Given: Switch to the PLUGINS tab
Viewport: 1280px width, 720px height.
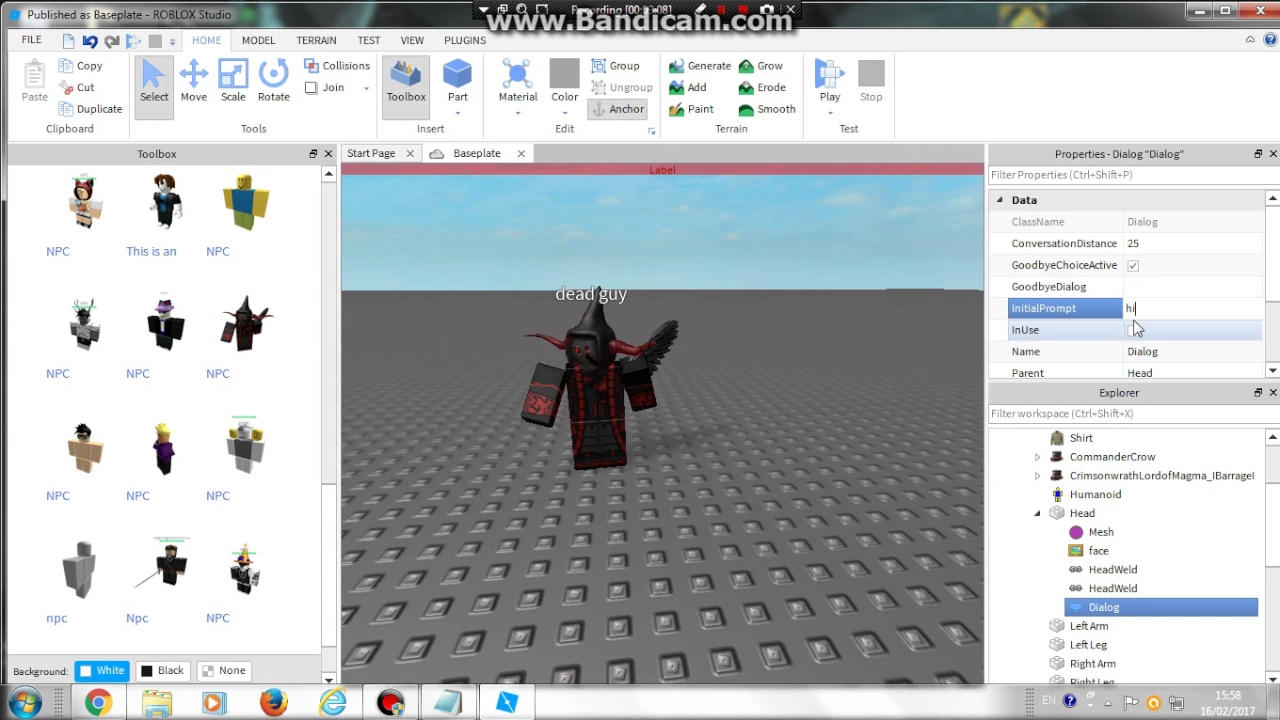Looking at the screenshot, I should click(x=465, y=40).
